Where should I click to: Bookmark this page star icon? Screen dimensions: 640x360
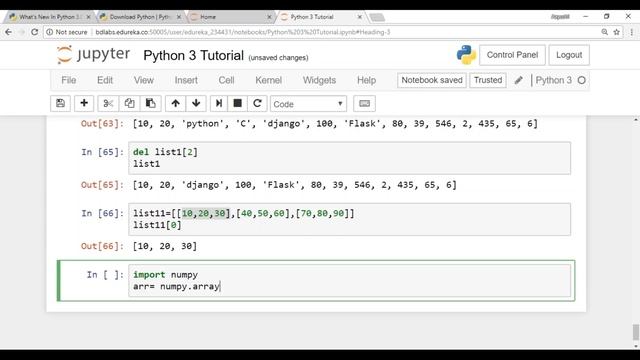point(616,32)
